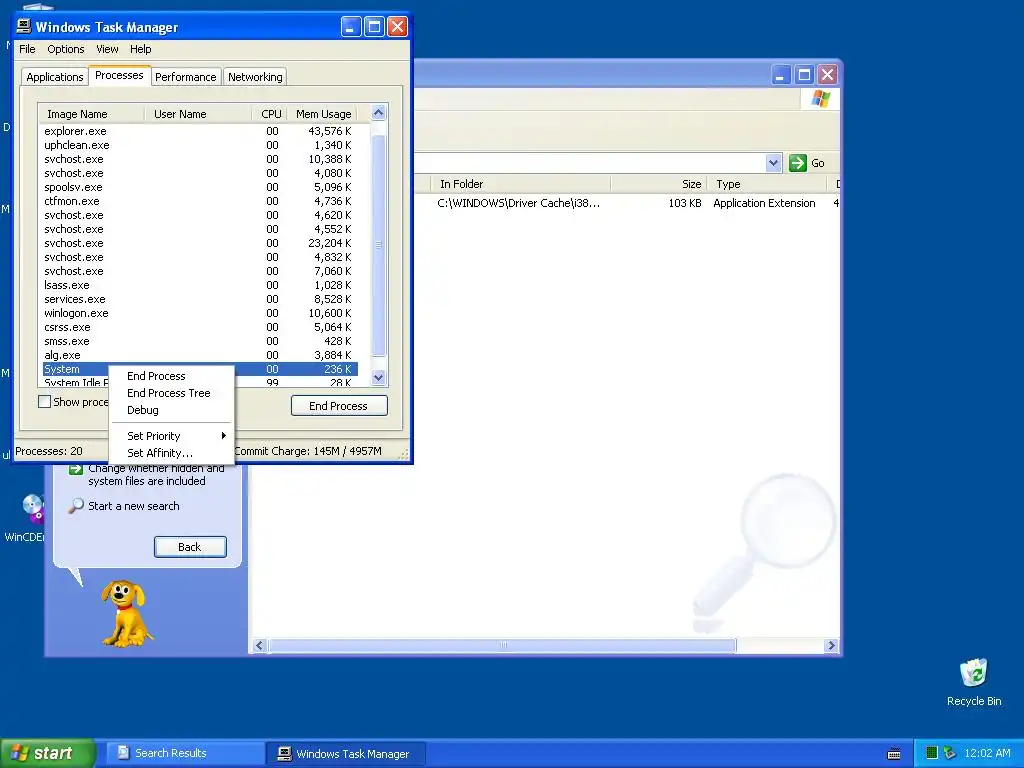Viewport: 1024px width, 768px height.
Task: Switch to Search Results taskbar button
Action: click(x=185, y=753)
